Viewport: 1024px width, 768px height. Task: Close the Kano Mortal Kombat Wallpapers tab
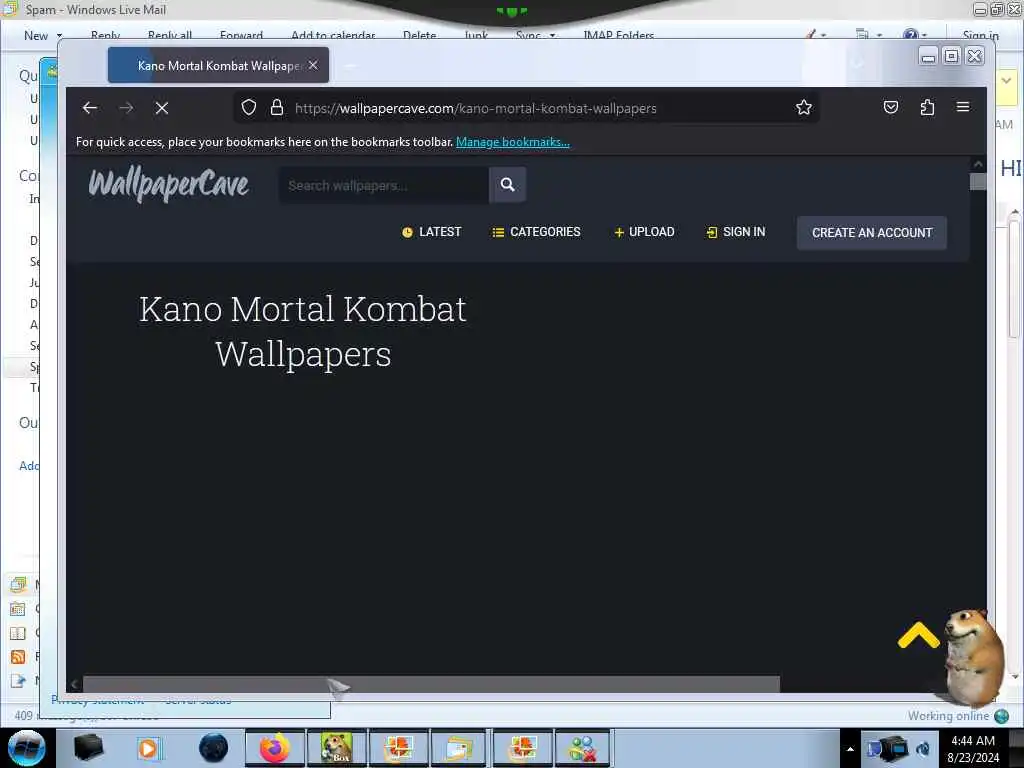pos(313,65)
